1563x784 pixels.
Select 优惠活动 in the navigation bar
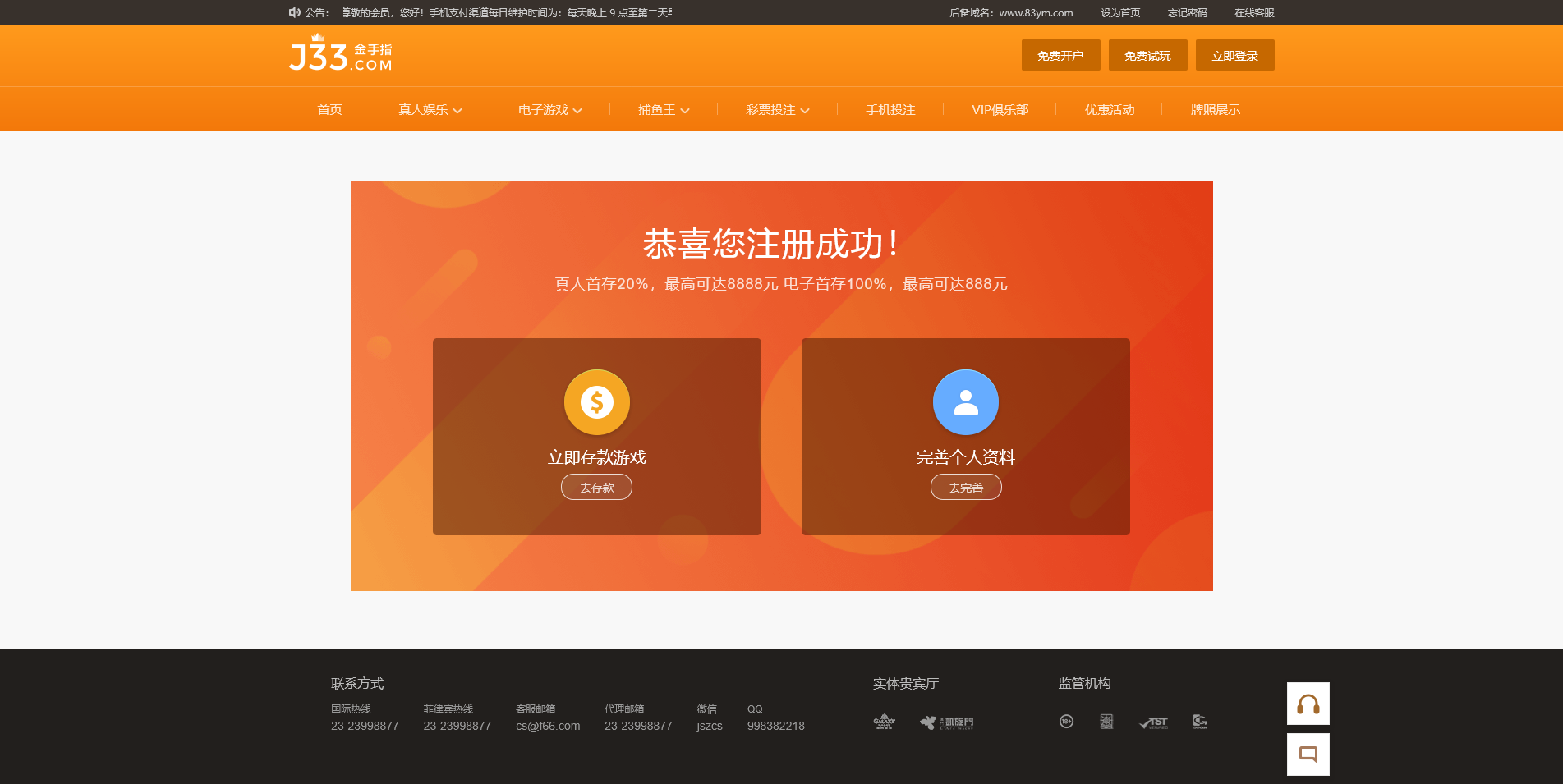[x=1109, y=110]
